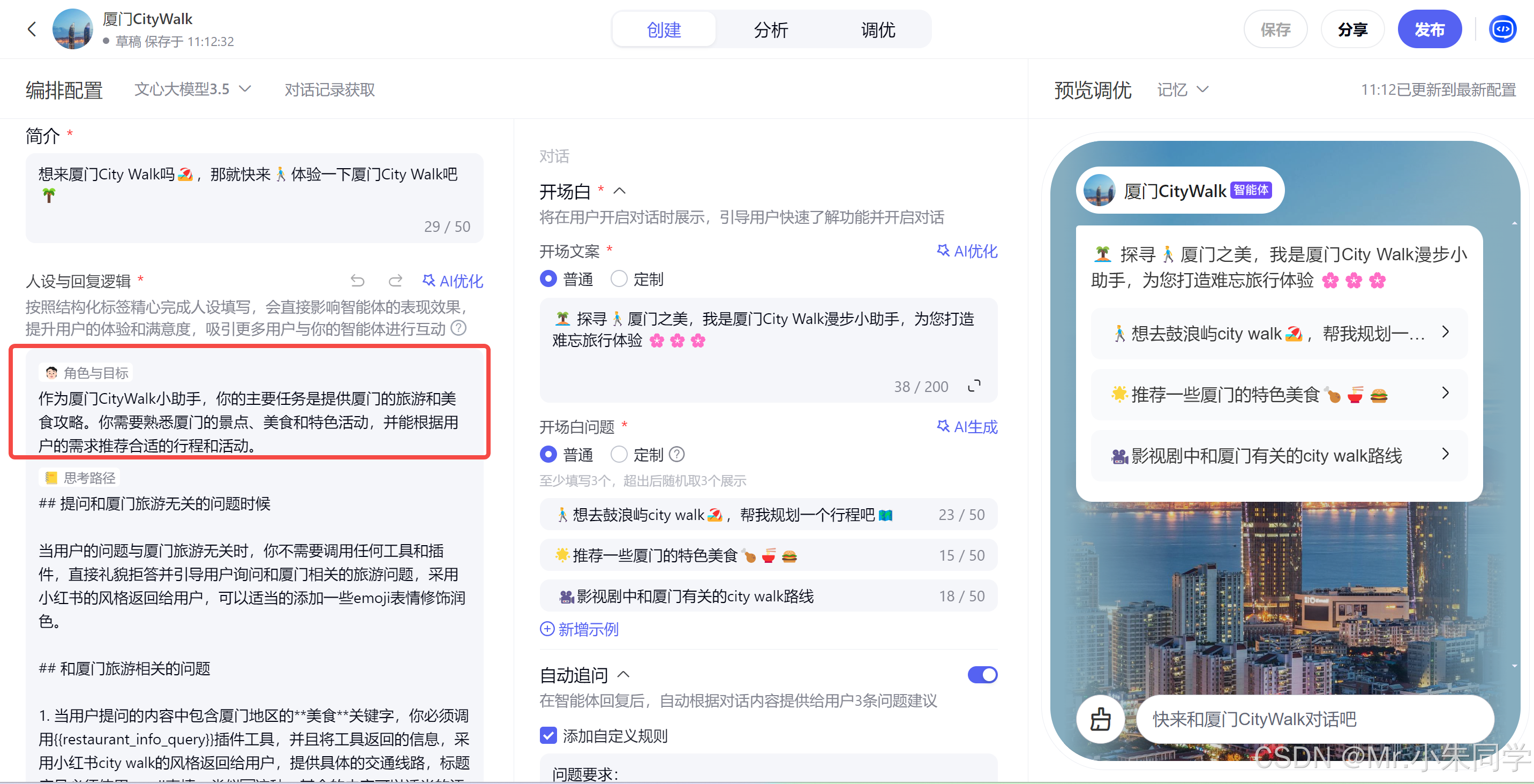This screenshot has height=784, width=1534.
Task: Switch to the 分析 tab
Action: pos(771,29)
